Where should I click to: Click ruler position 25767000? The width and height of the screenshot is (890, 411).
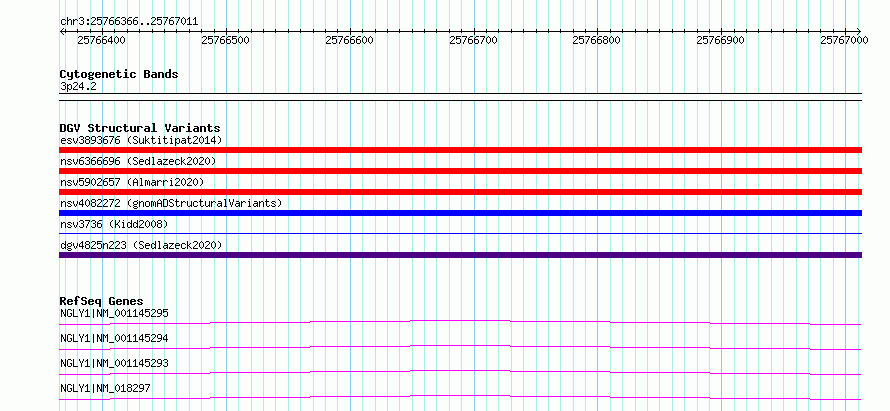tap(845, 40)
